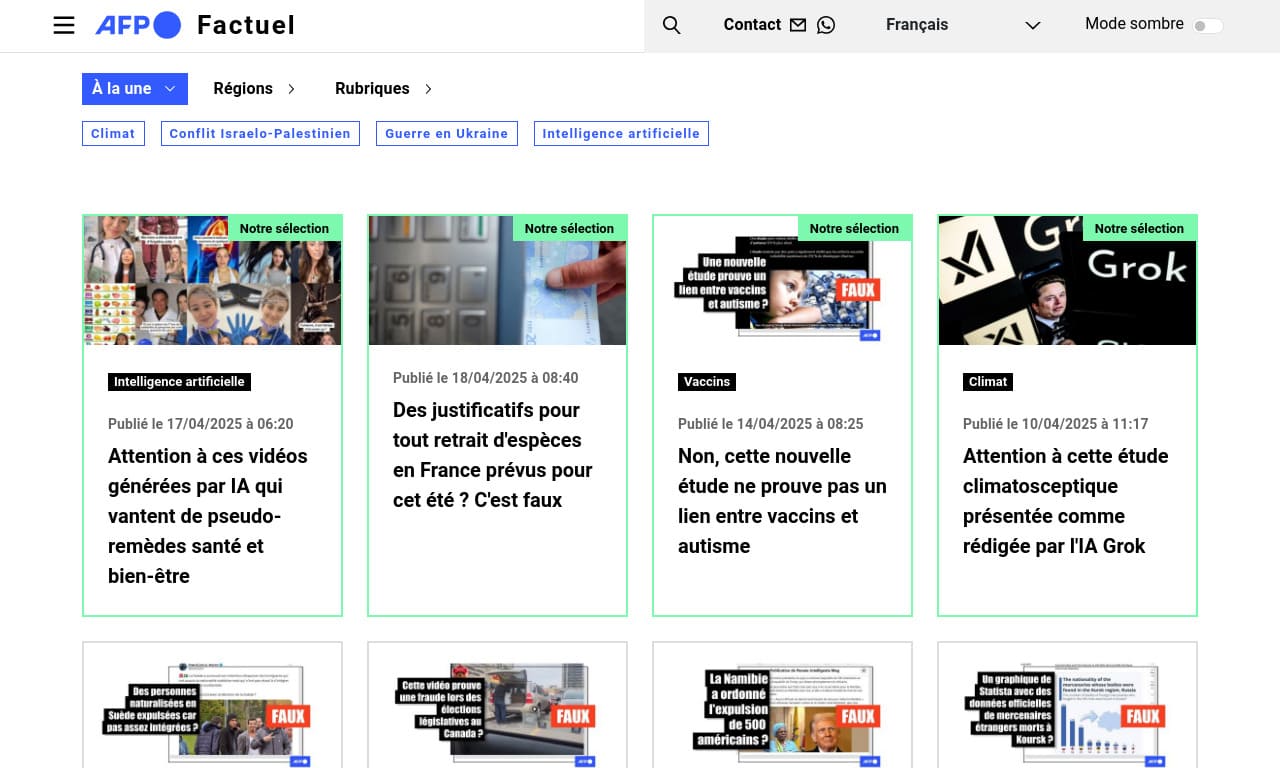Click the AFP Factuel logo
The image size is (1280, 768).
click(195, 25)
